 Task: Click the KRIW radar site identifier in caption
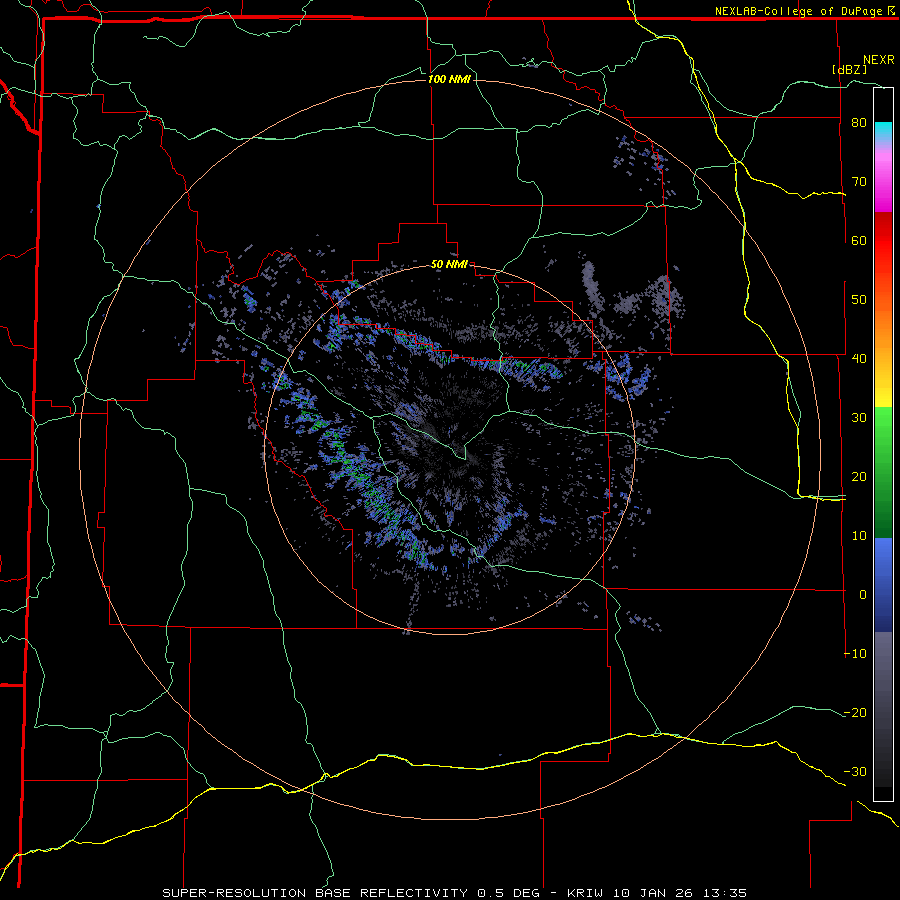coord(587,893)
